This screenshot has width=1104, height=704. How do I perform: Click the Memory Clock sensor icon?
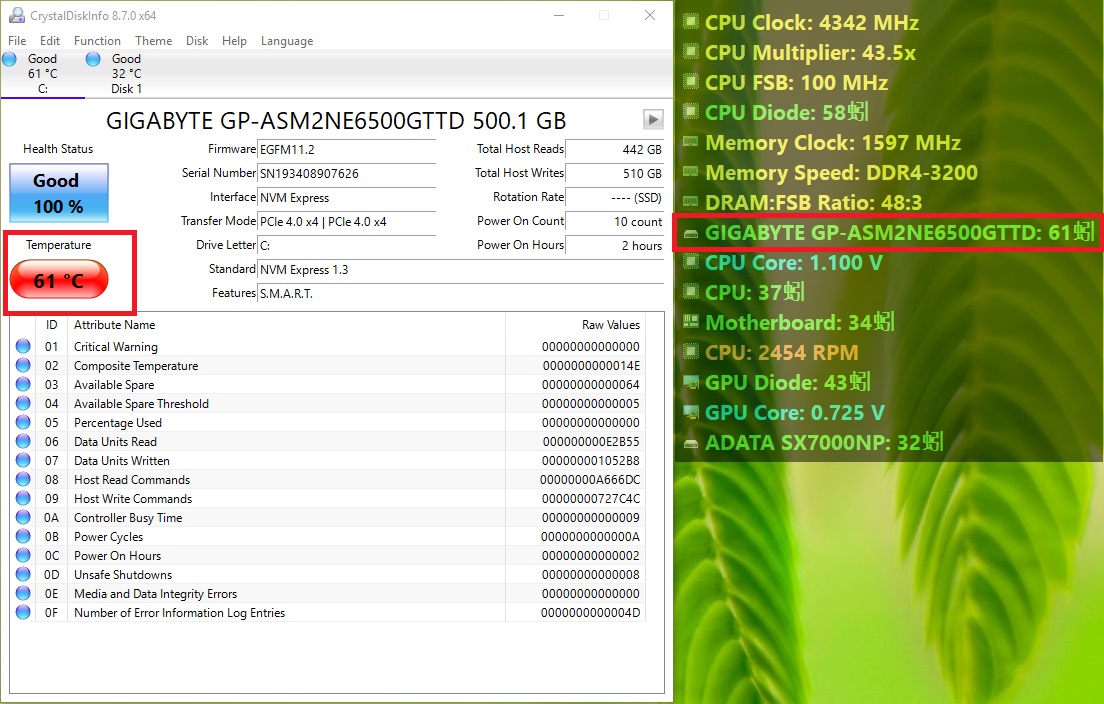tap(691, 142)
